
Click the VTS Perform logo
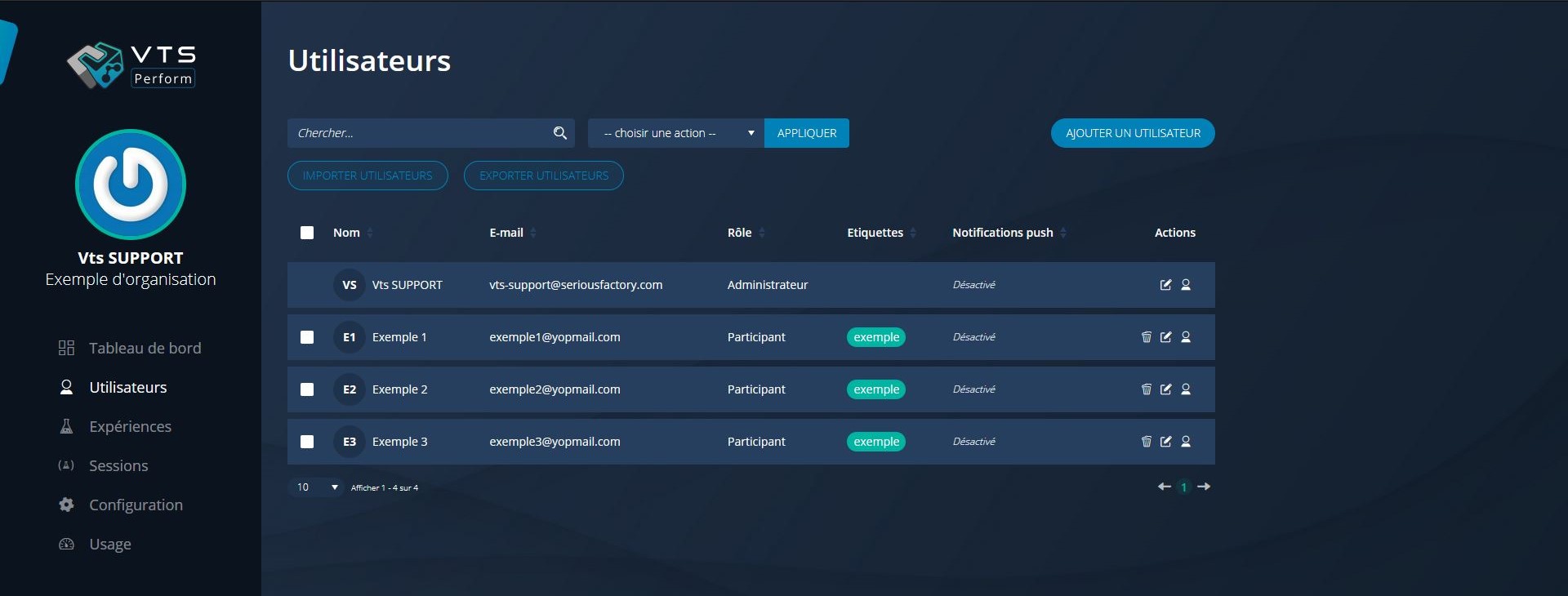coord(131,65)
